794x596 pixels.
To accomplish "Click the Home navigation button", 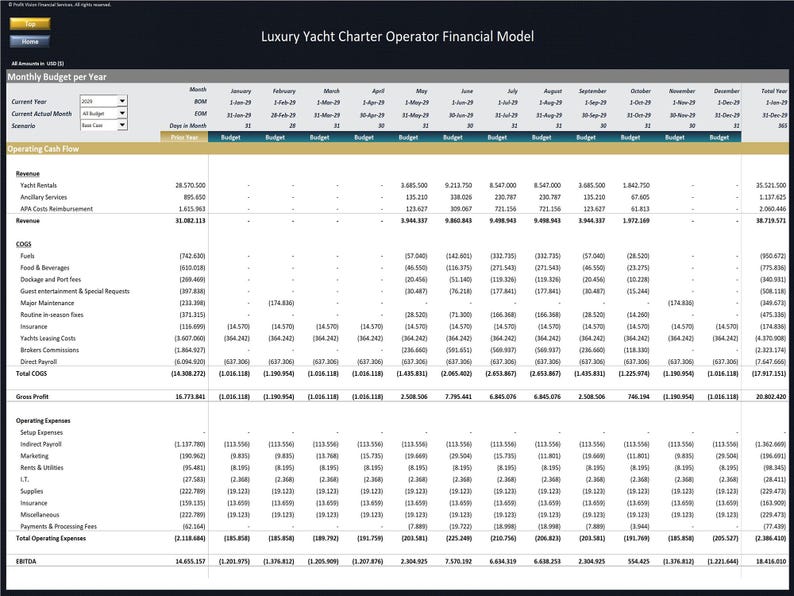I will click(x=30, y=42).
